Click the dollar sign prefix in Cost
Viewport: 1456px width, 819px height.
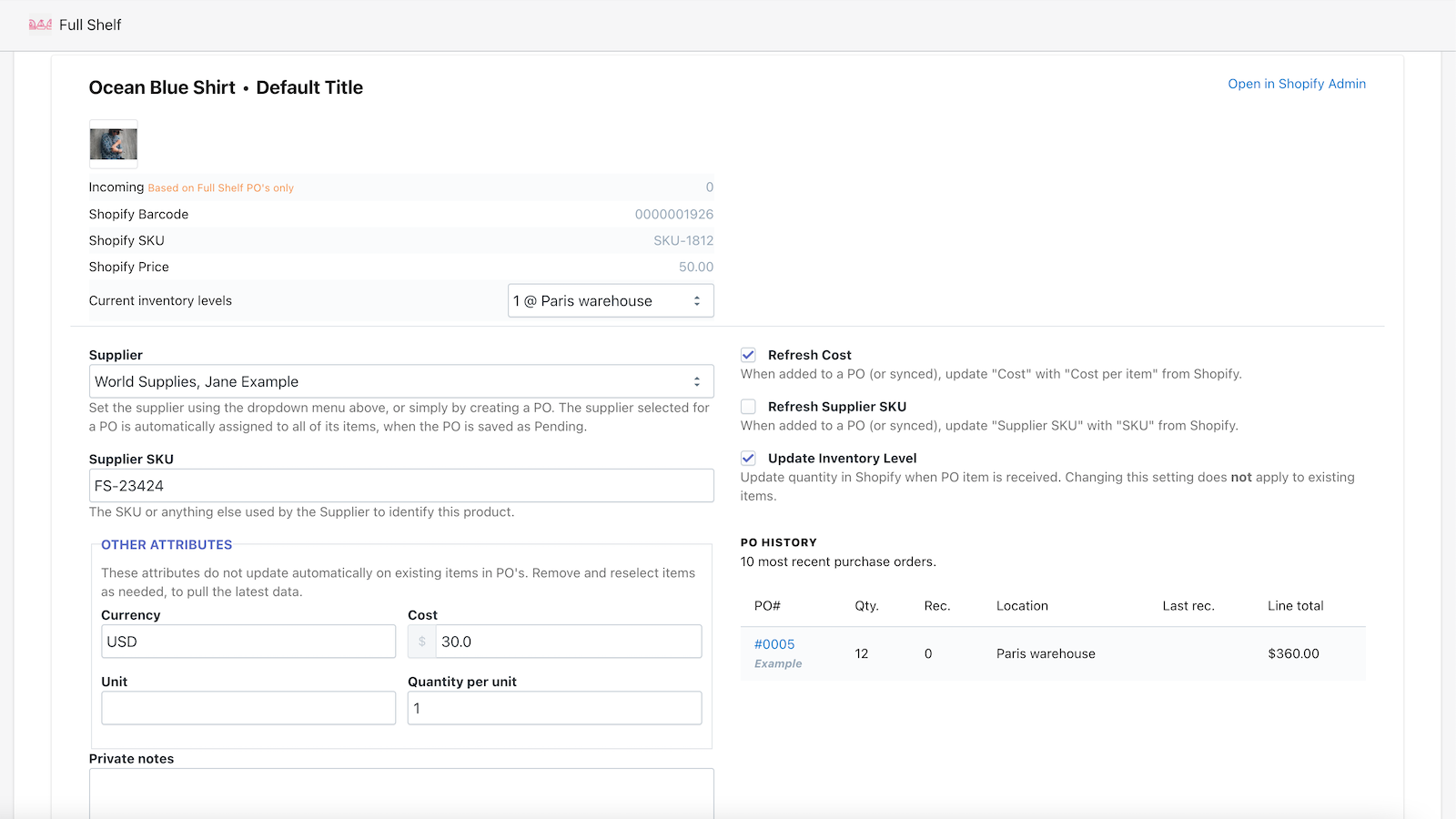coord(422,642)
